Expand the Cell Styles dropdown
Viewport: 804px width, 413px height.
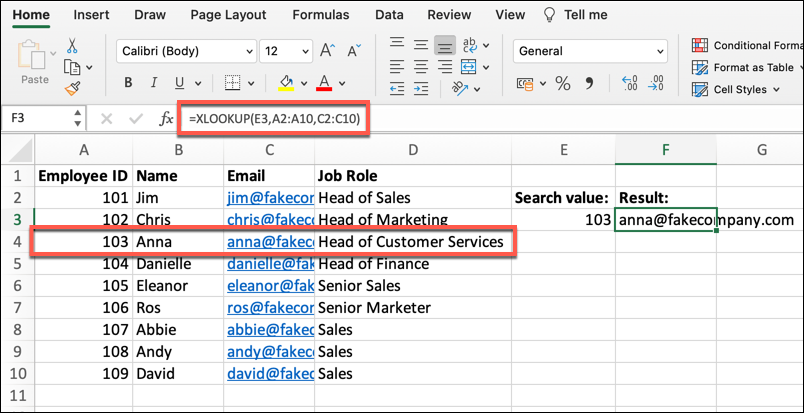tap(746, 89)
